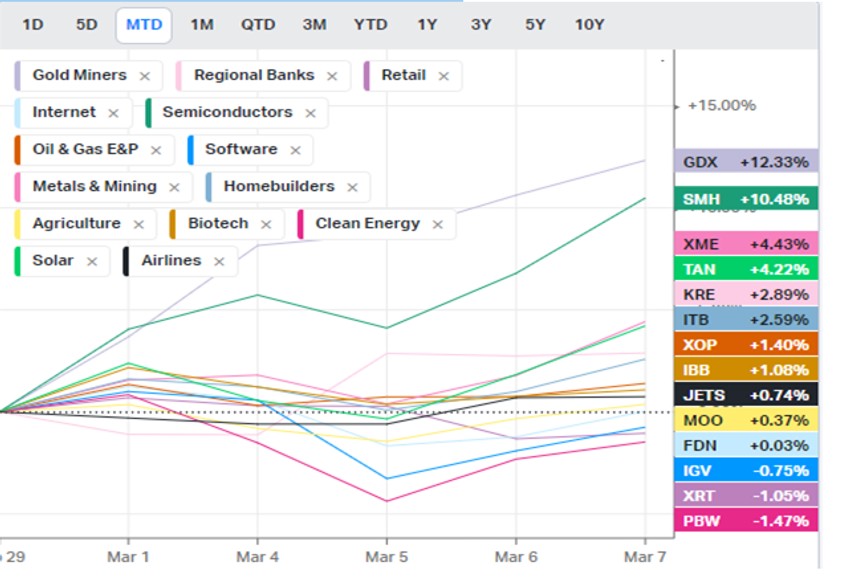850x588 pixels.
Task: Delete the Semiconductors series via its X
Action: [310, 113]
